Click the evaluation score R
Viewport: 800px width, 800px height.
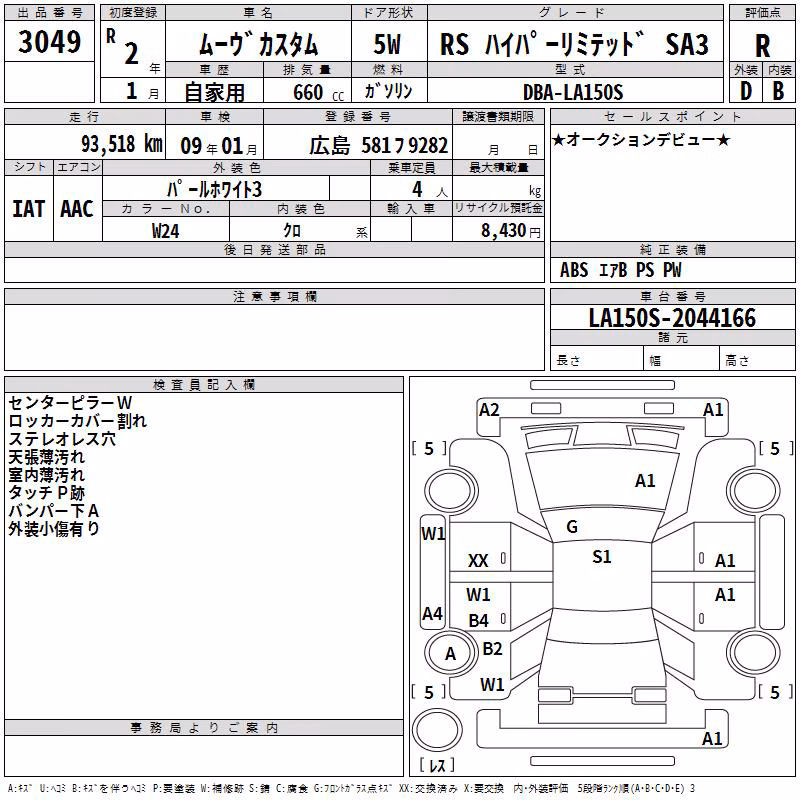762,46
